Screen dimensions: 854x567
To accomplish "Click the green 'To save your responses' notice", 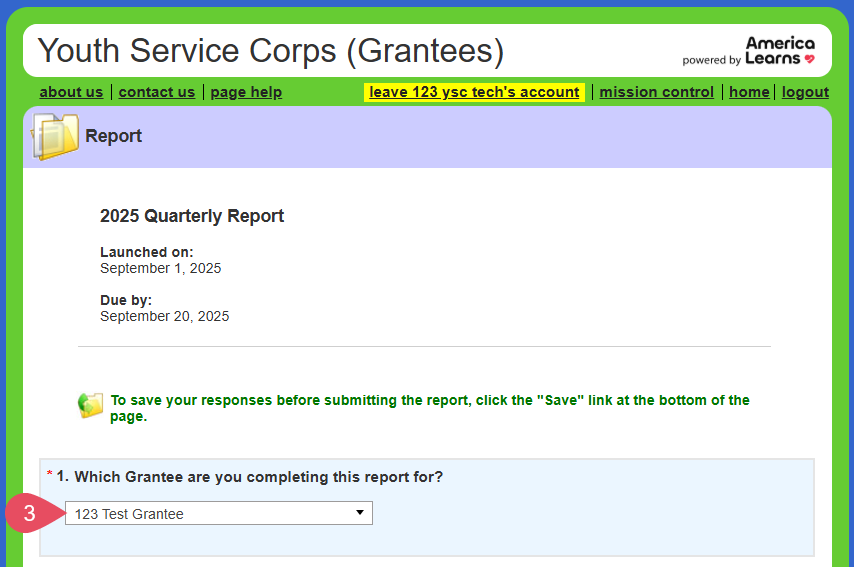I will click(x=430, y=408).
